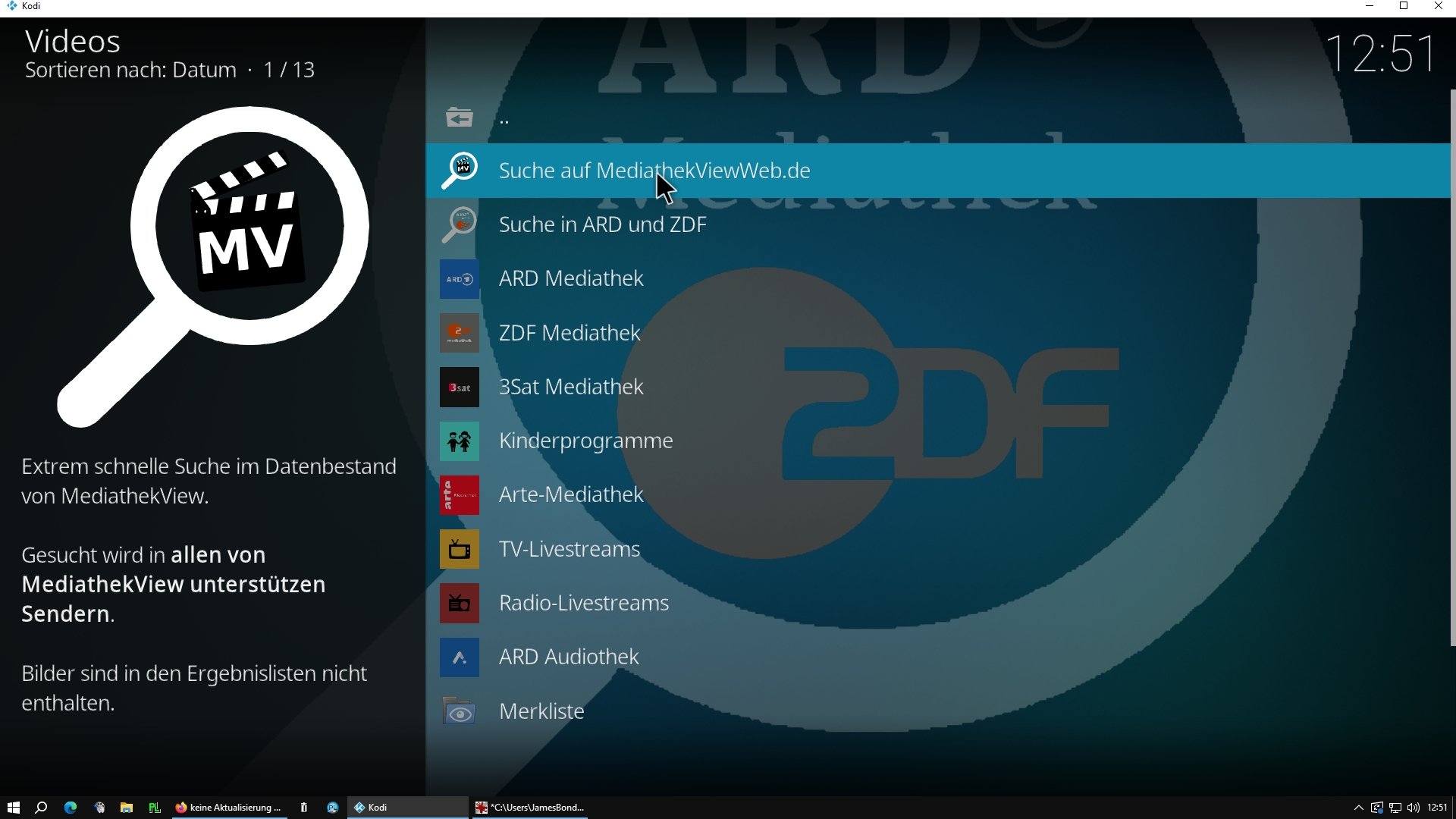Open the Merkliste entry
Screen dimensions: 1456x819
541,711
